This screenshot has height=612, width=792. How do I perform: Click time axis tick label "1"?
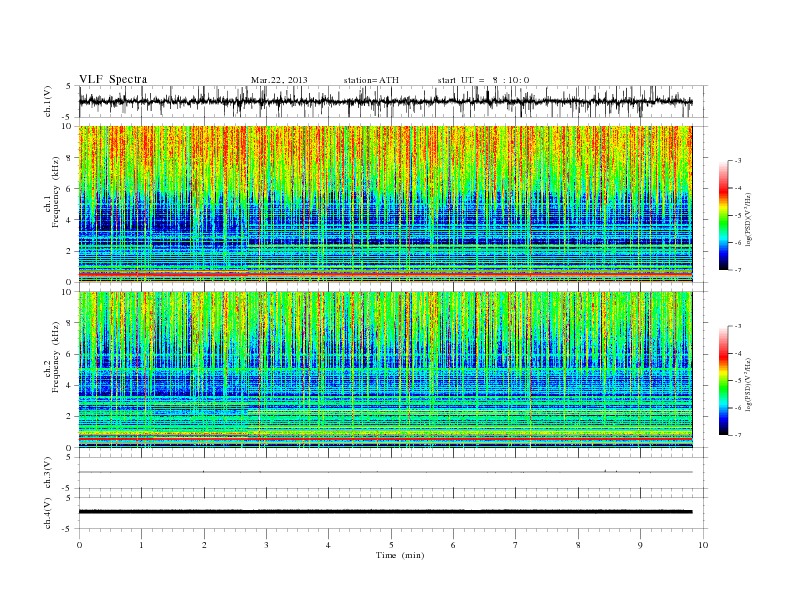[x=142, y=545]
